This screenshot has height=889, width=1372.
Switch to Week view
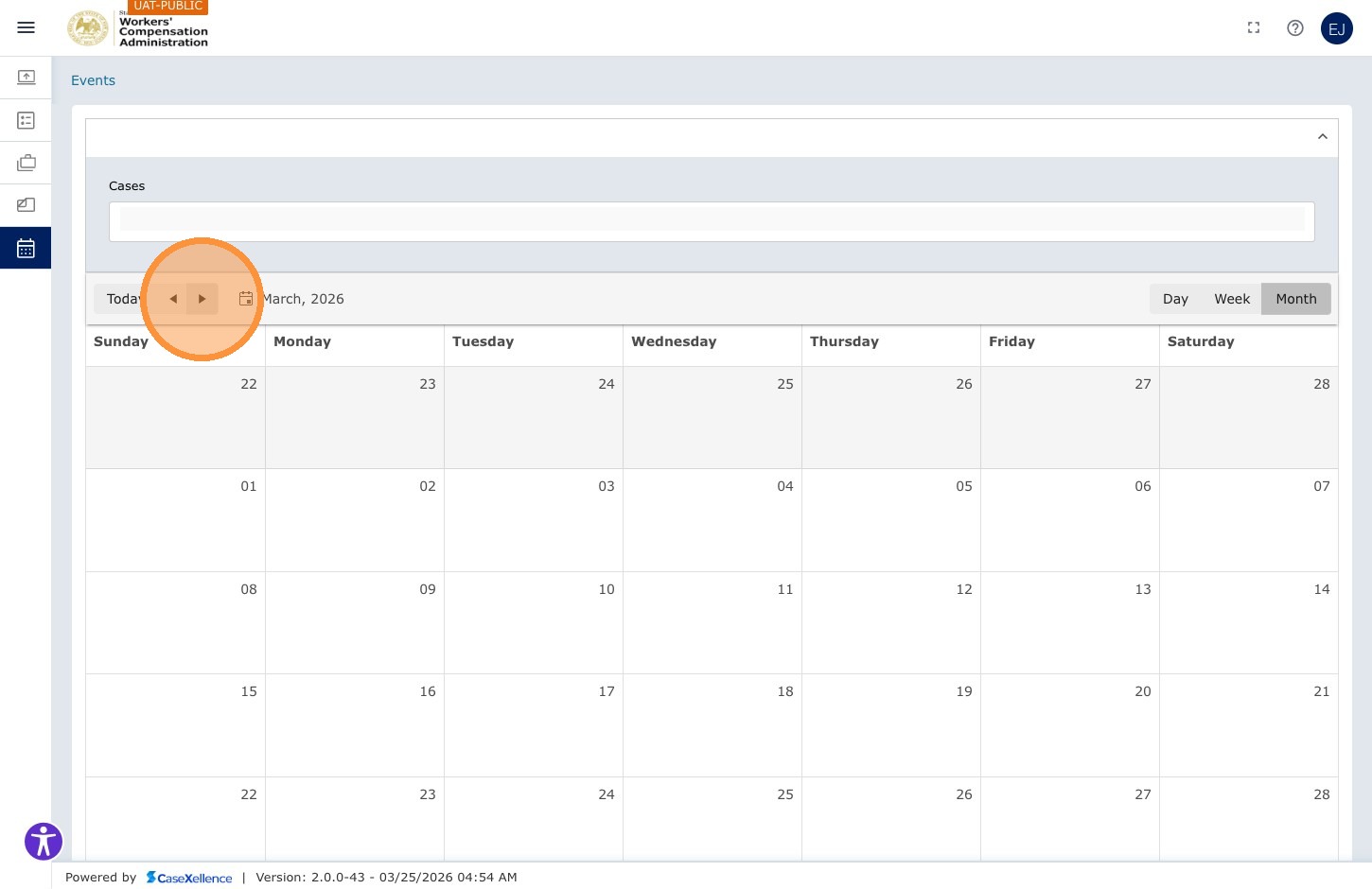coord(1232,299)
